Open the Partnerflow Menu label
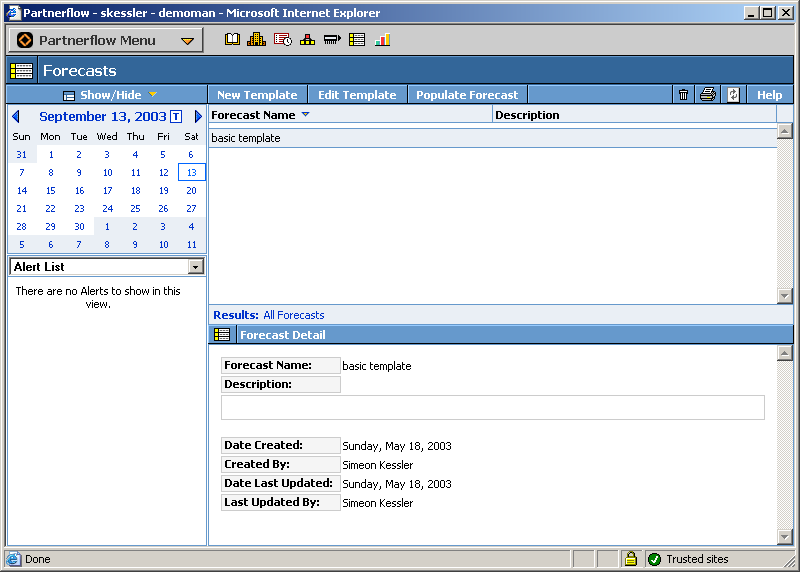This screenshot has height=572, width=800. tap(97, 40)
